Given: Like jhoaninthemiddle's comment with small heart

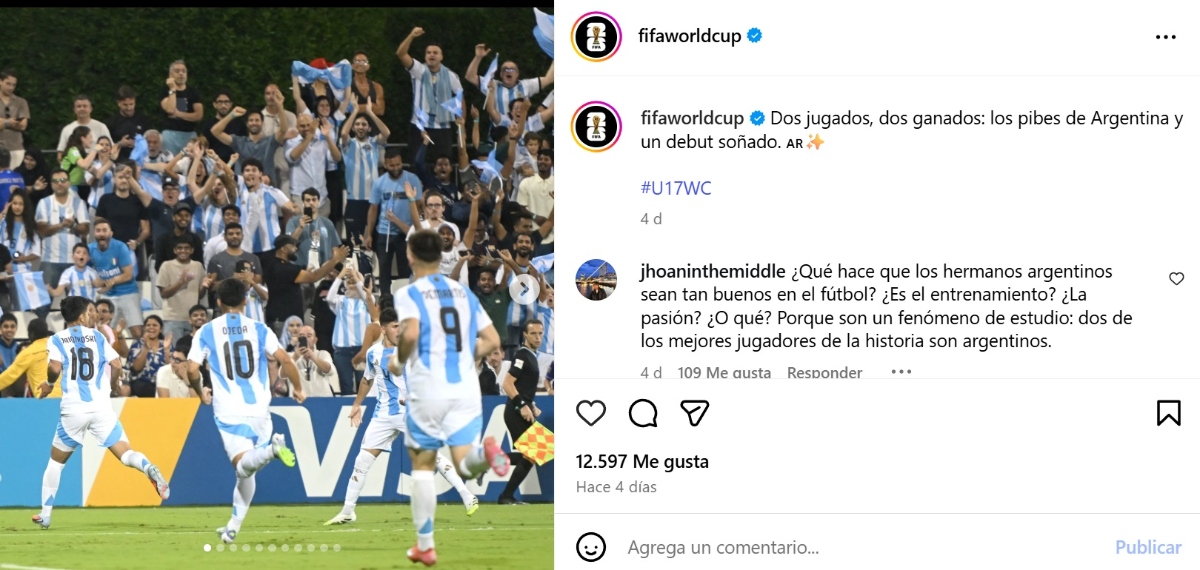Looking at the screenshot, I should click(1176, 279).
